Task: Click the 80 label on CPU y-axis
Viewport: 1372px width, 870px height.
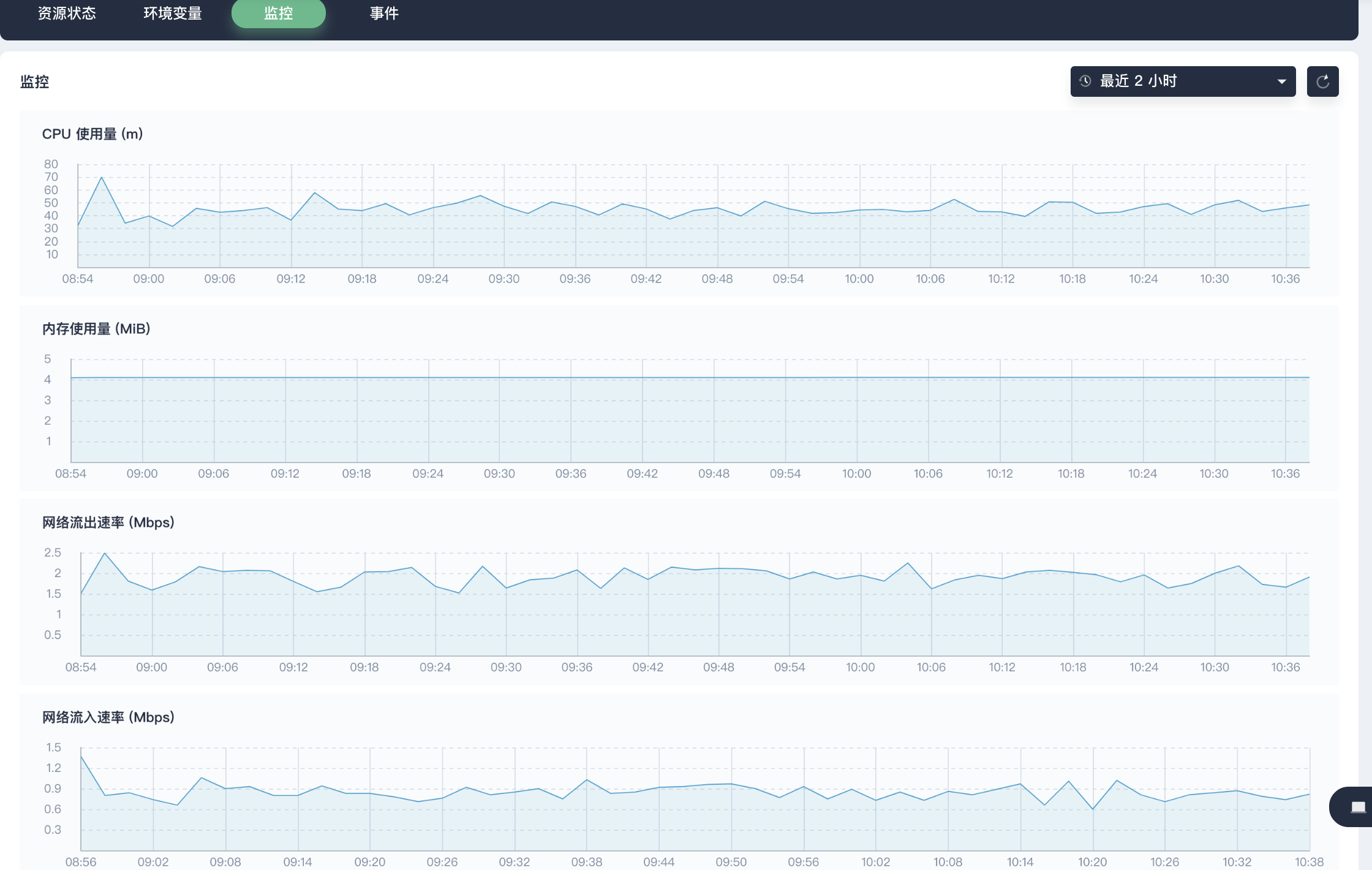Action: (51, 164)
